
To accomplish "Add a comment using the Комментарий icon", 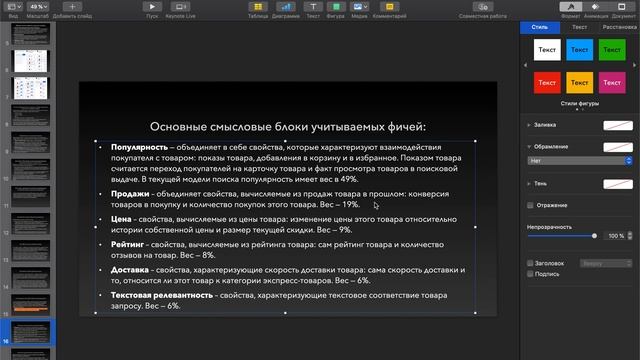I will [x=389, y=7].
